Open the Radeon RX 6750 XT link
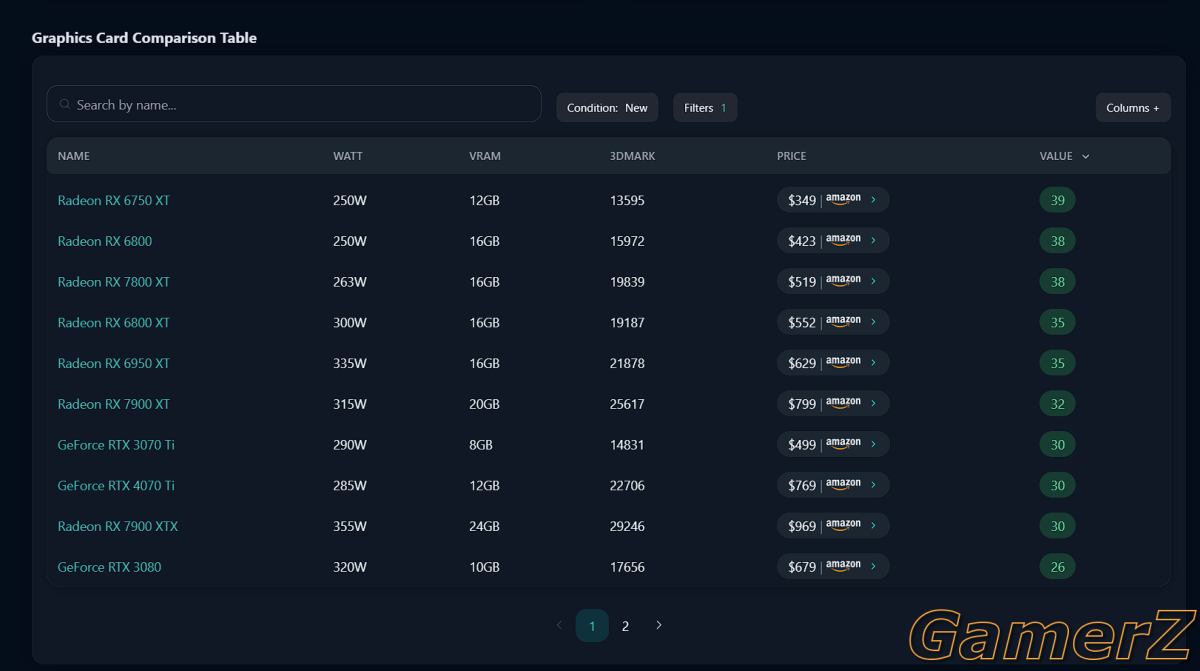 114,200
